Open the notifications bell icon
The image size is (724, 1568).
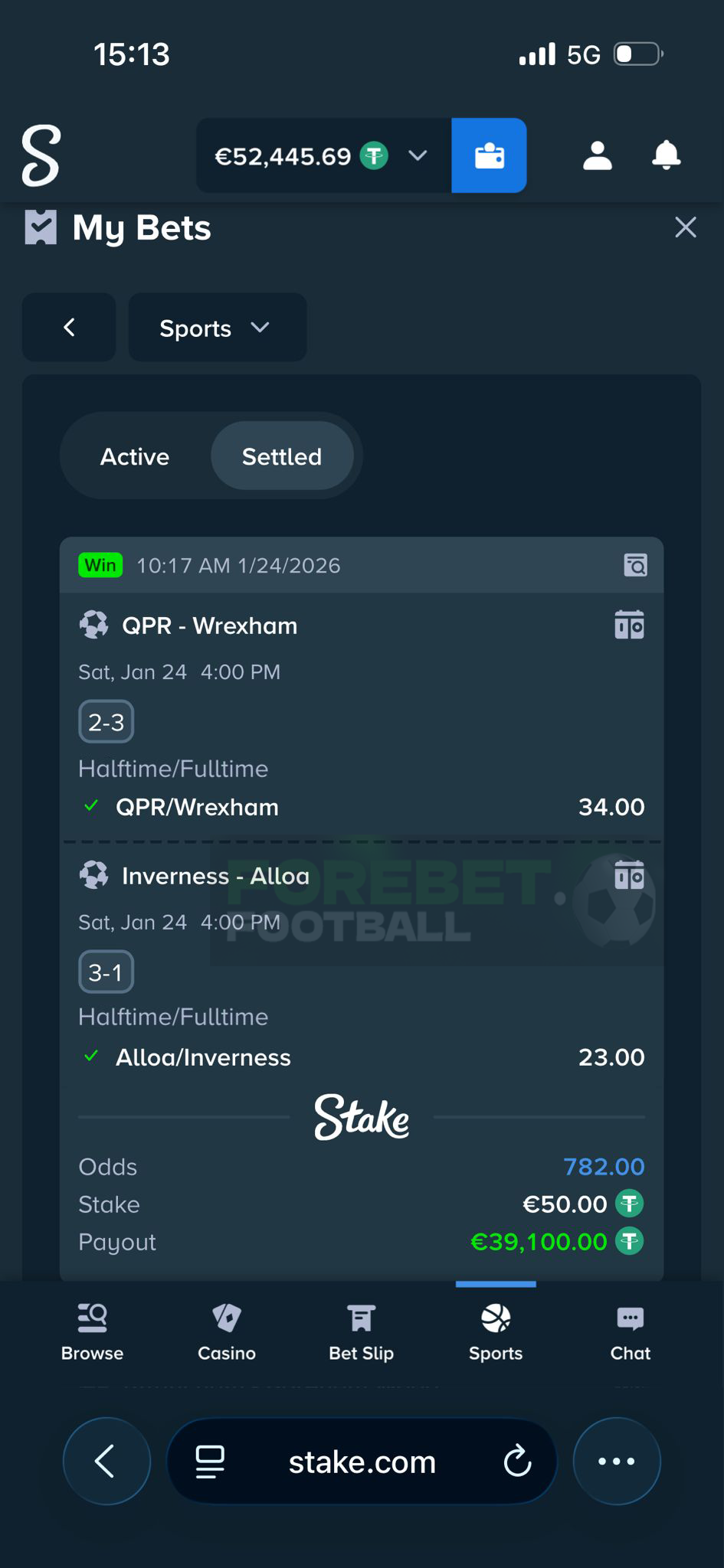[666, 155]
